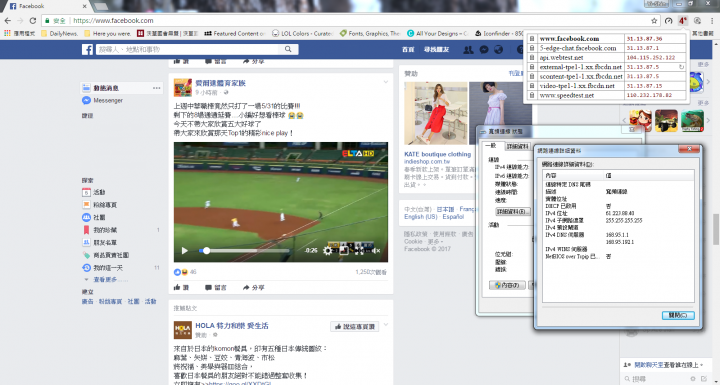Open the three-dots menu next to 動態消息

(x=157, y=88)
